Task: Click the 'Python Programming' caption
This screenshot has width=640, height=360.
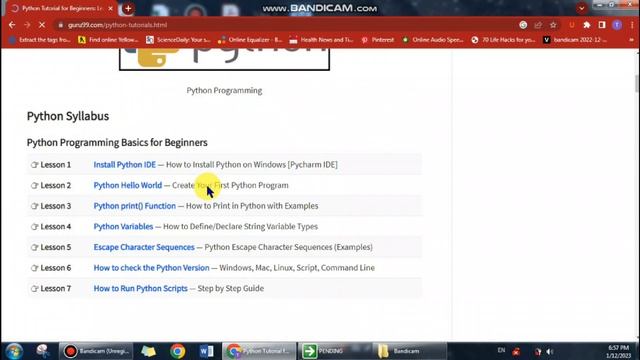Action: 224,90
